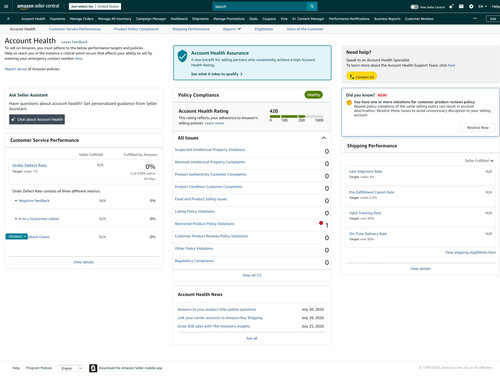Screen dimensions: 500x383
Task: Open the store and marketplace selector
Action: [x=95, y=6]
